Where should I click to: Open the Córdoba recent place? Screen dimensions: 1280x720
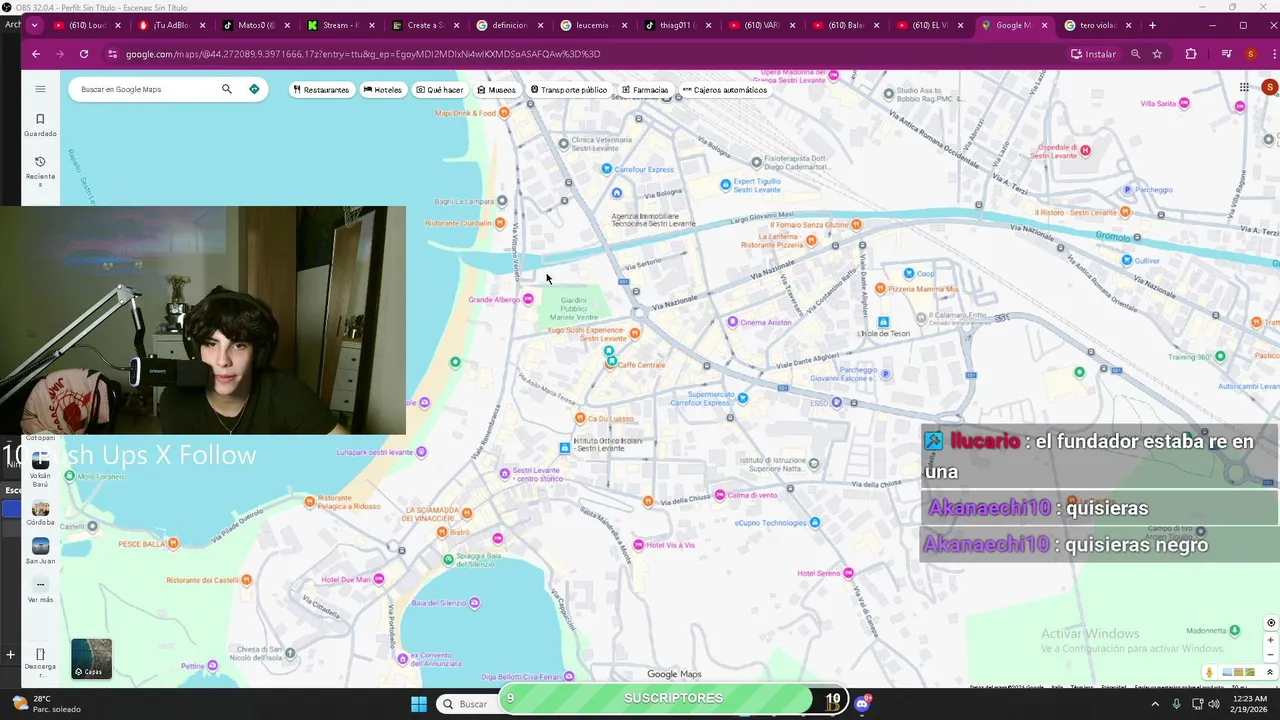(40, 513)
